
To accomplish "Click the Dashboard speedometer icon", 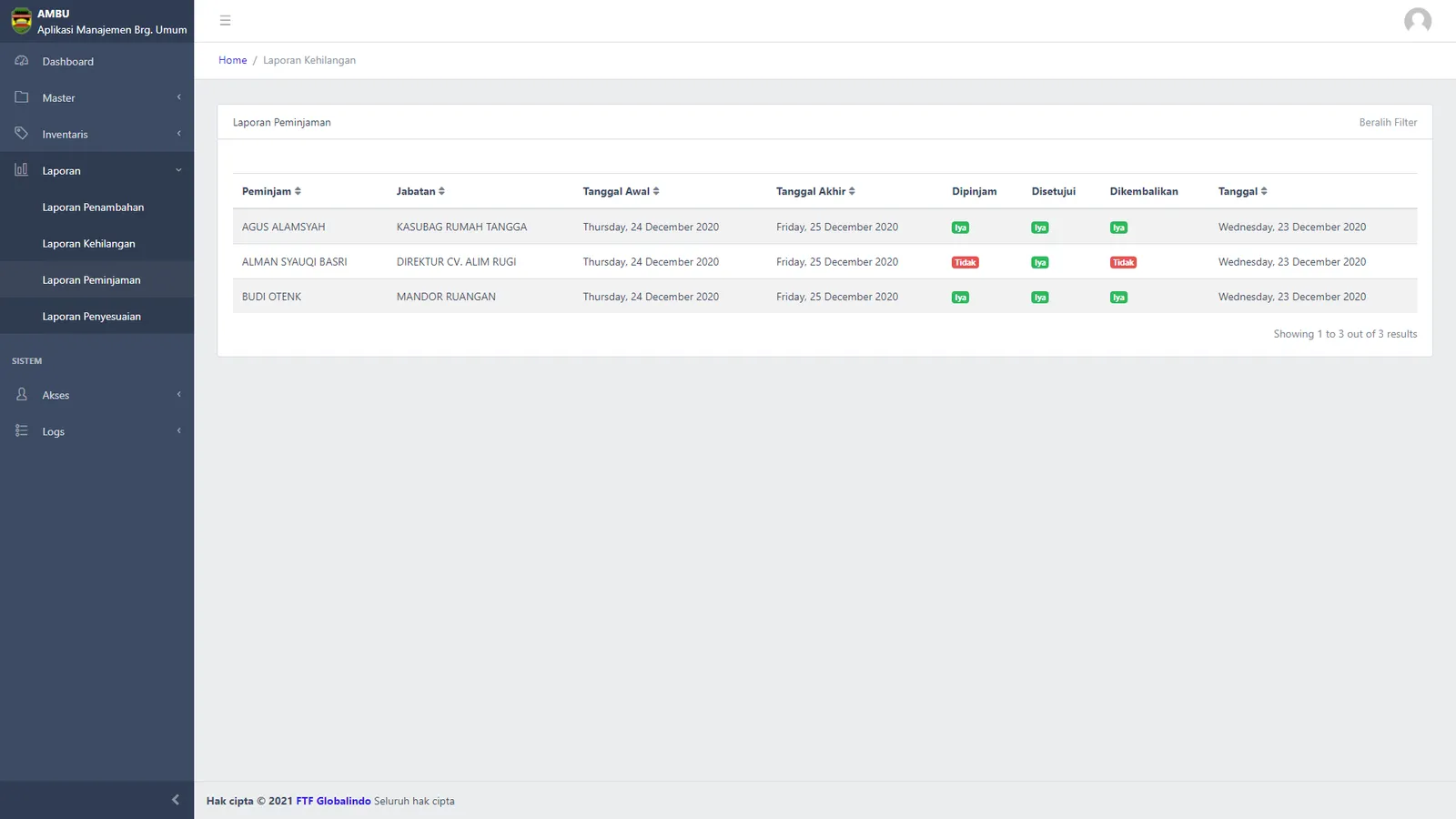I will 22,61.
